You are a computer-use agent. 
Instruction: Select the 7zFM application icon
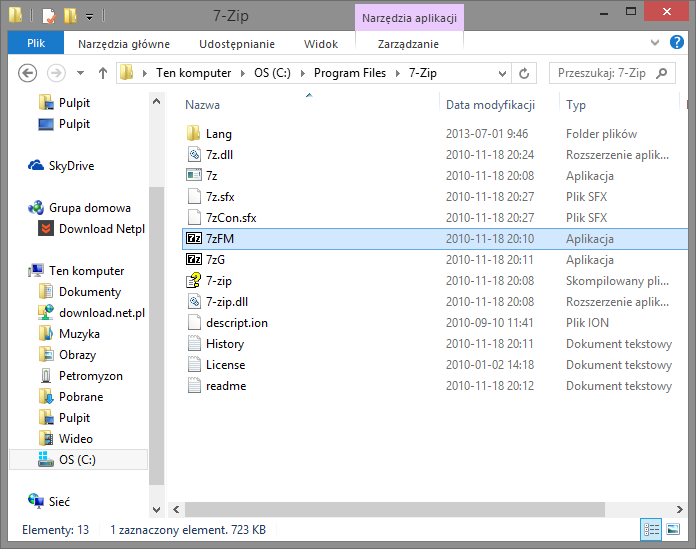pos(194,238)
